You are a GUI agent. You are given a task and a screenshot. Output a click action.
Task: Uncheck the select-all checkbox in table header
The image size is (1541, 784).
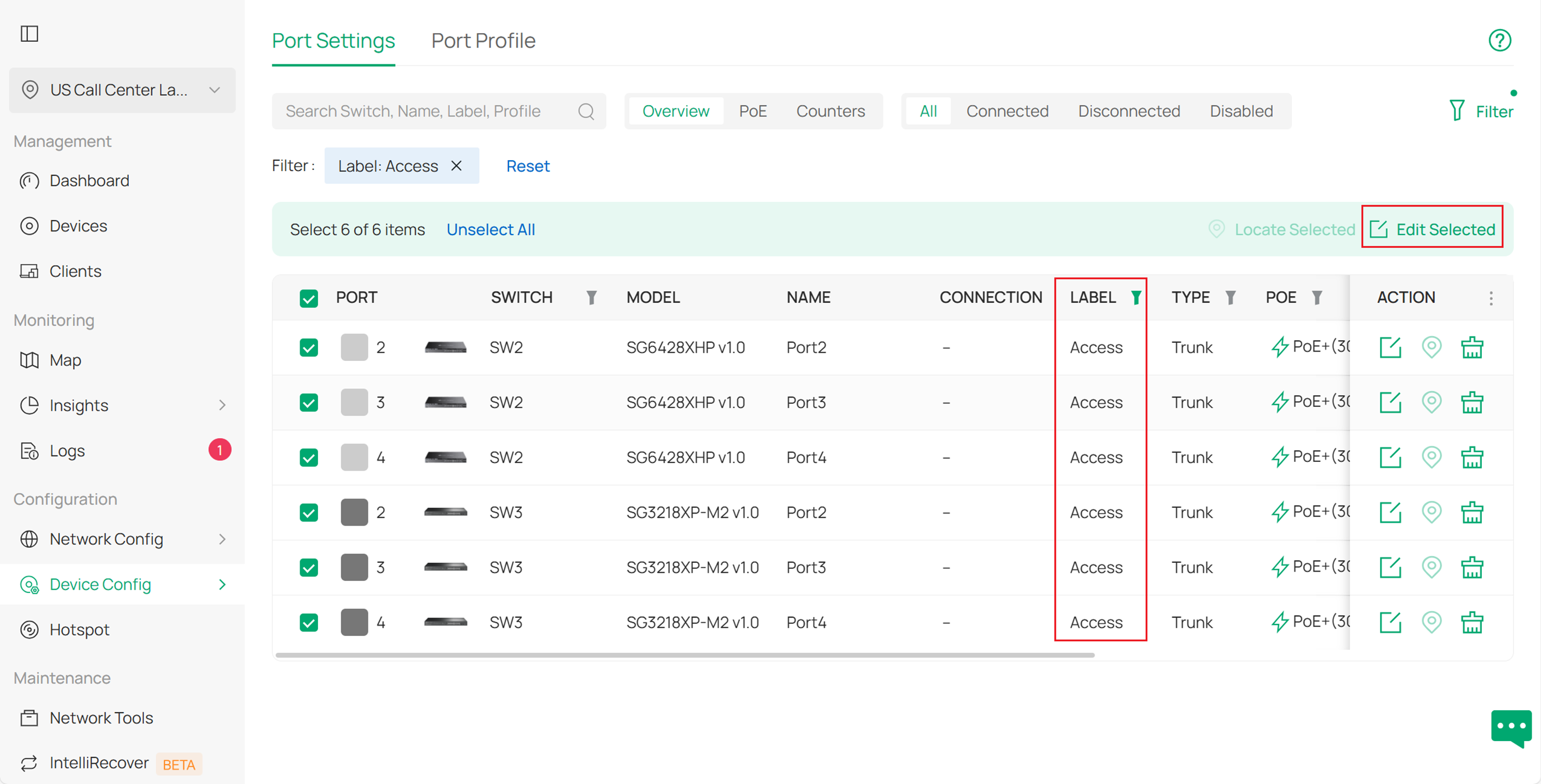[309, 297]
